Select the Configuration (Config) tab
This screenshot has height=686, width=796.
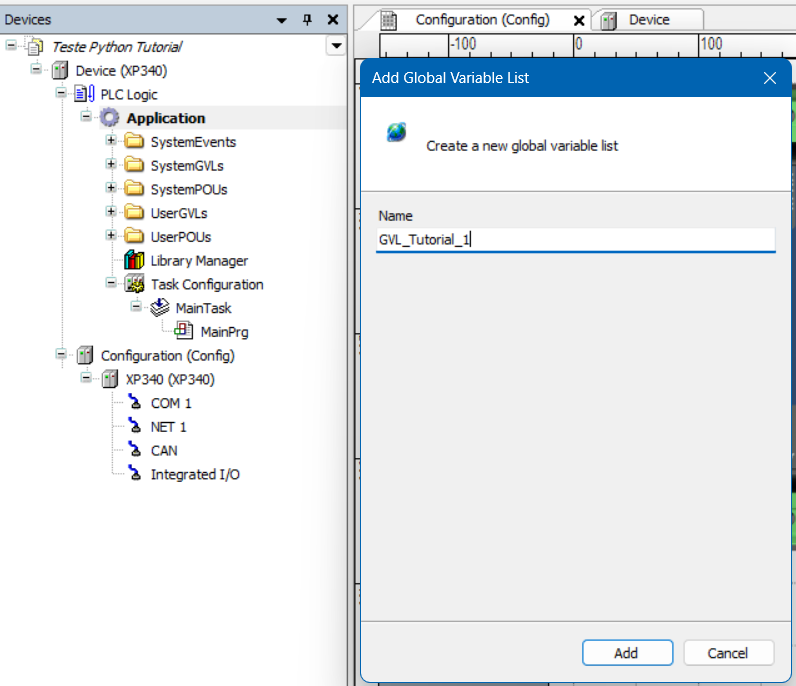[x=482, y=20]
